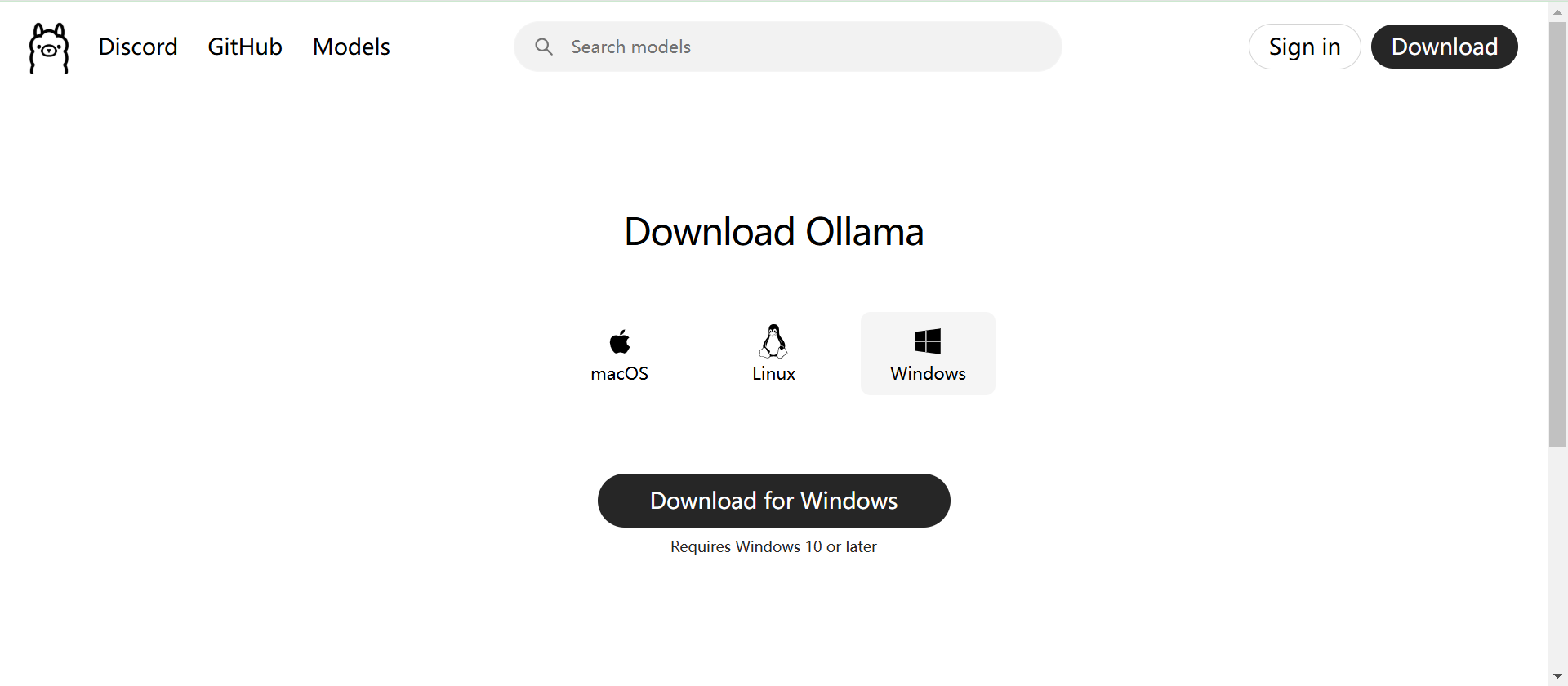This screenshot has height=686, width=1568.
Task: Choose the Windows platform tab label
Action: 928,373
